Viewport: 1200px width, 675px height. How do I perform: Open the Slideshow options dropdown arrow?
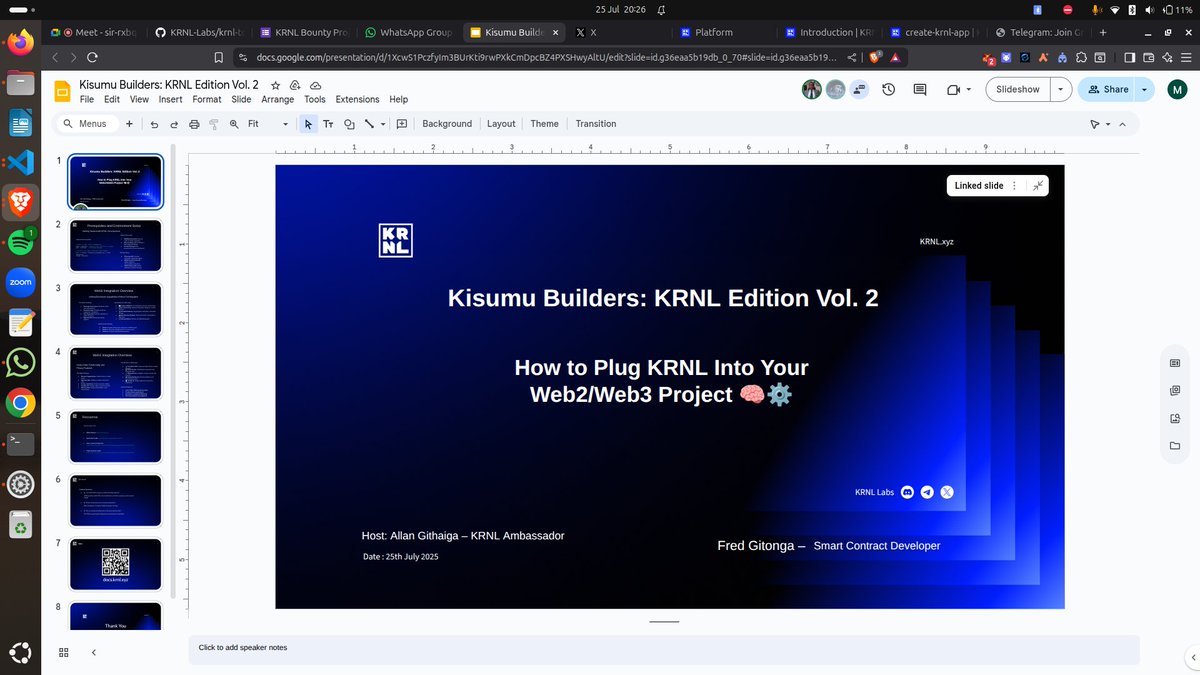point(1060,89)
